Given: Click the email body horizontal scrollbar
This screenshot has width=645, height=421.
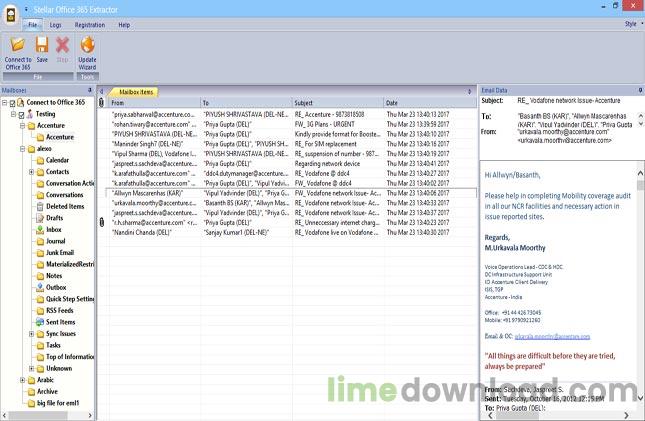Looking at the screenshot, I should pos(558,416).
